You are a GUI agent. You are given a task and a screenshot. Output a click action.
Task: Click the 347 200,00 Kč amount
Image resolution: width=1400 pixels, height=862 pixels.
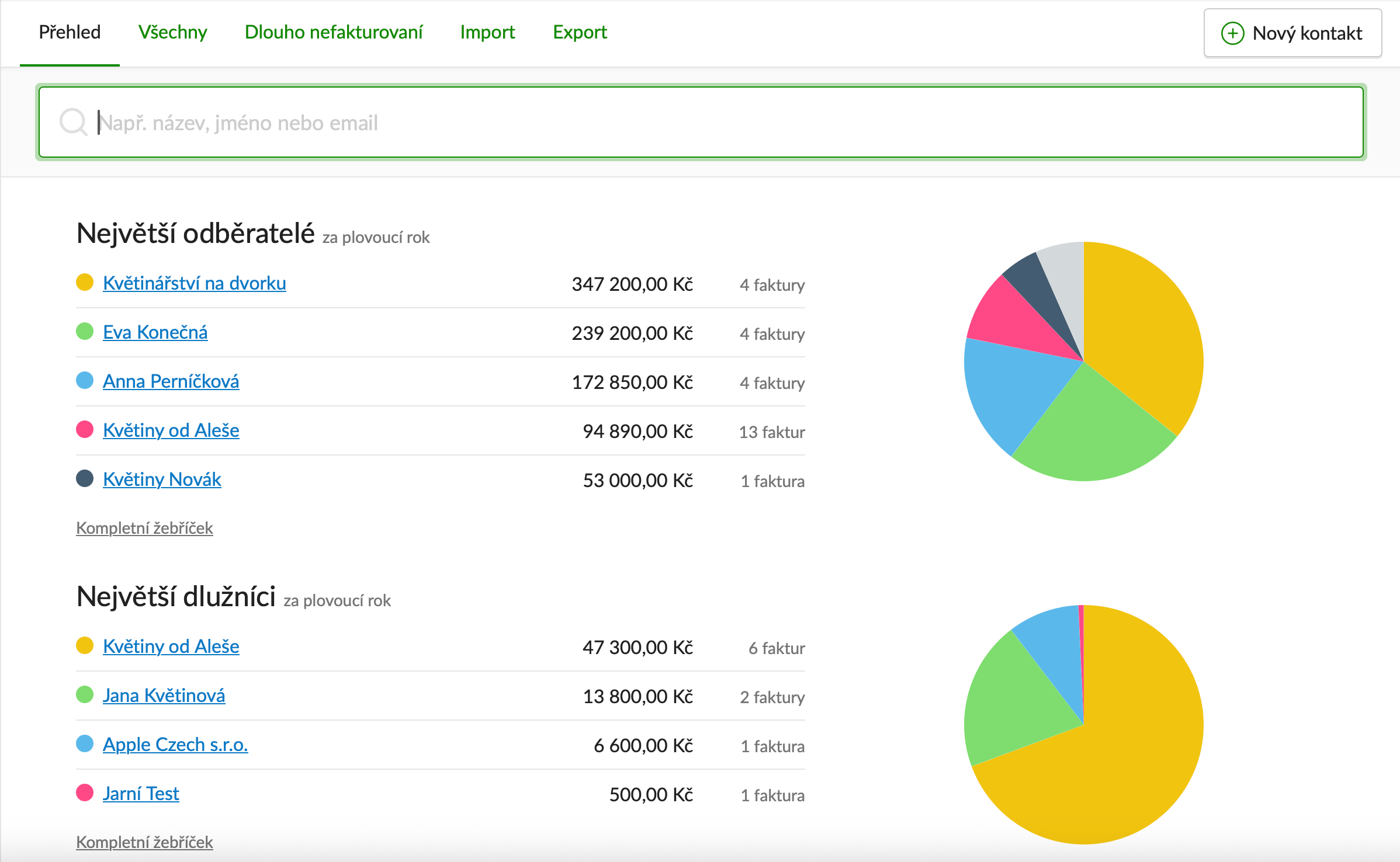pos(632,284)
